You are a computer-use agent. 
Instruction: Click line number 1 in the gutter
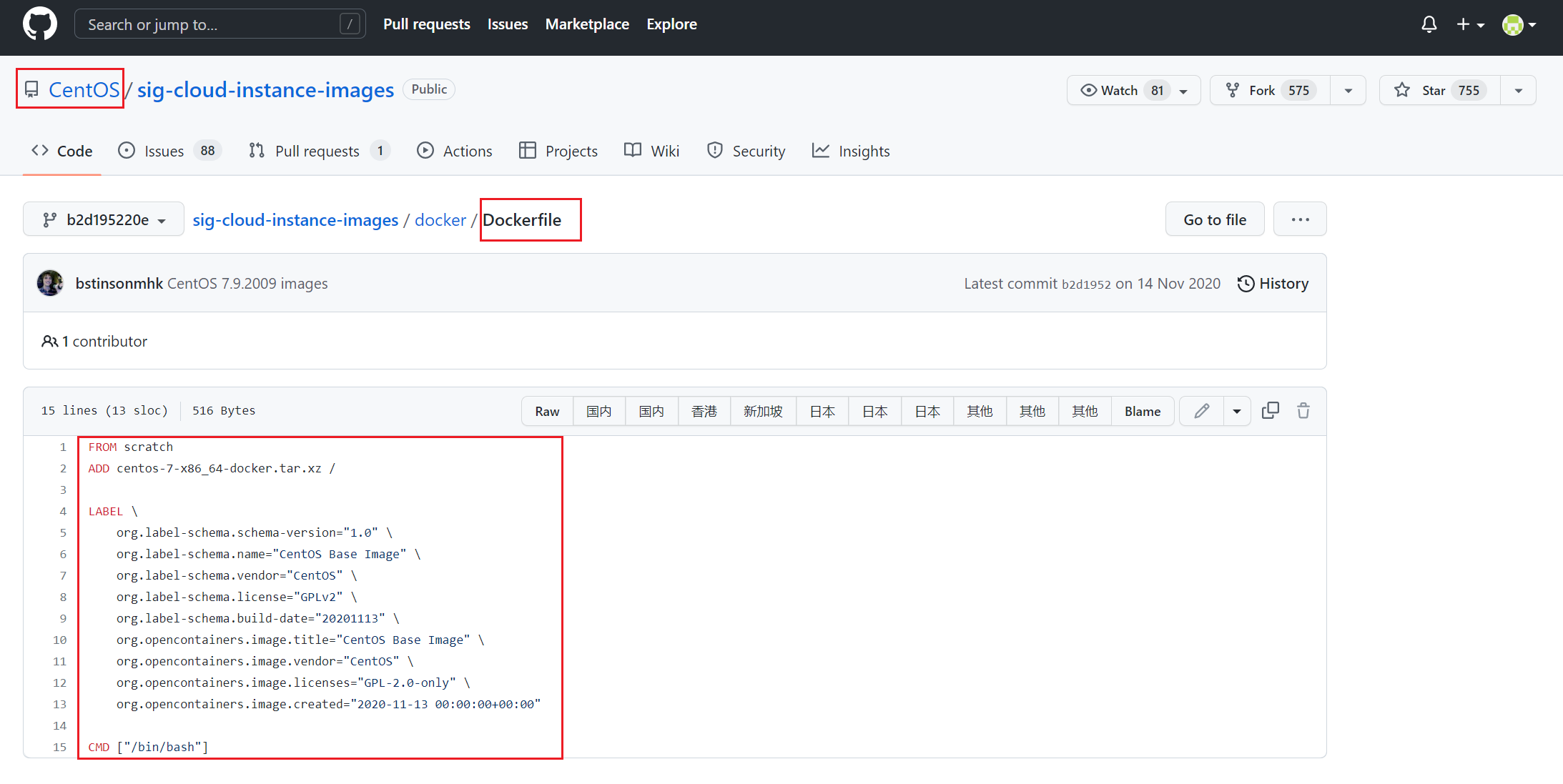pos(63,447)
